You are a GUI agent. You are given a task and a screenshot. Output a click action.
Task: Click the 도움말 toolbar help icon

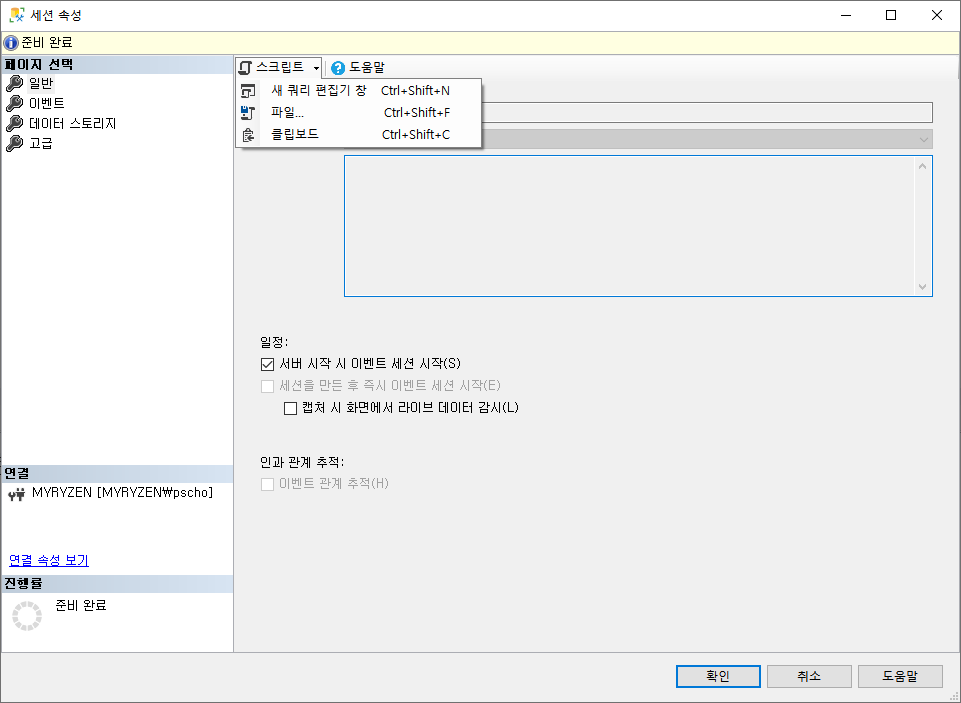(338, 67)
